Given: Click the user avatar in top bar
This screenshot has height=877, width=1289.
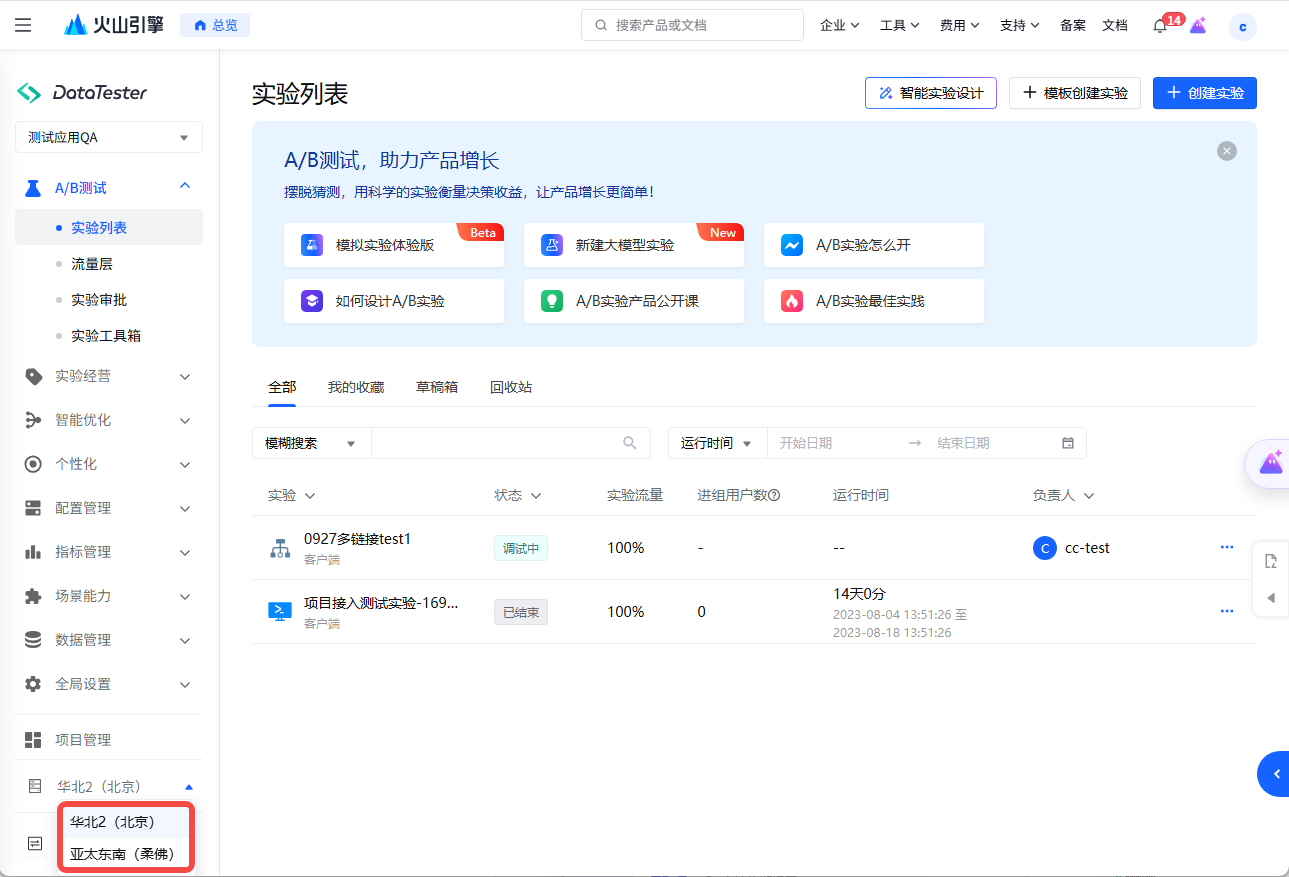Looking at the screenshot, I should pyautogui.click(x=1242, y=27).
